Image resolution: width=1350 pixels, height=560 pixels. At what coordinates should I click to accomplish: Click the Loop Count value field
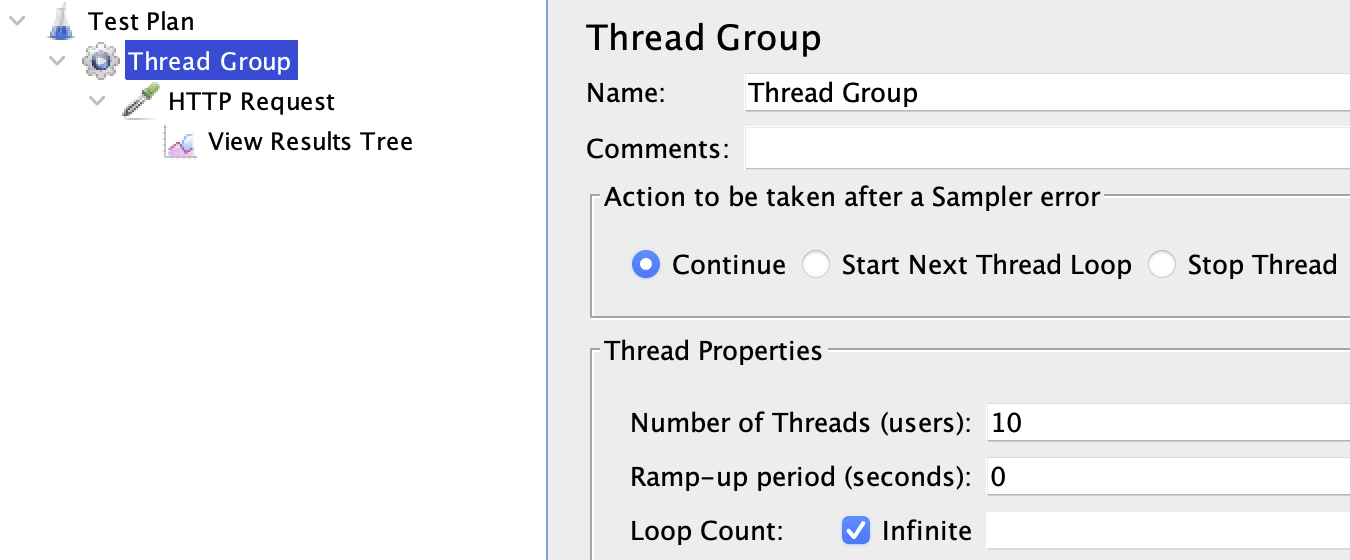(x=1167, y=530)
